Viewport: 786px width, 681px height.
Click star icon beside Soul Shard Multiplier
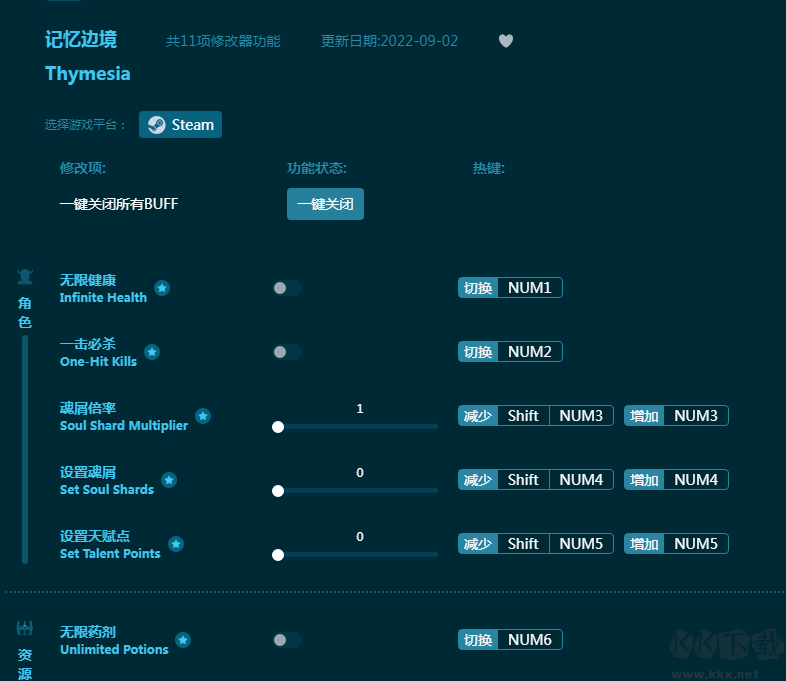[x=203, y=416]
